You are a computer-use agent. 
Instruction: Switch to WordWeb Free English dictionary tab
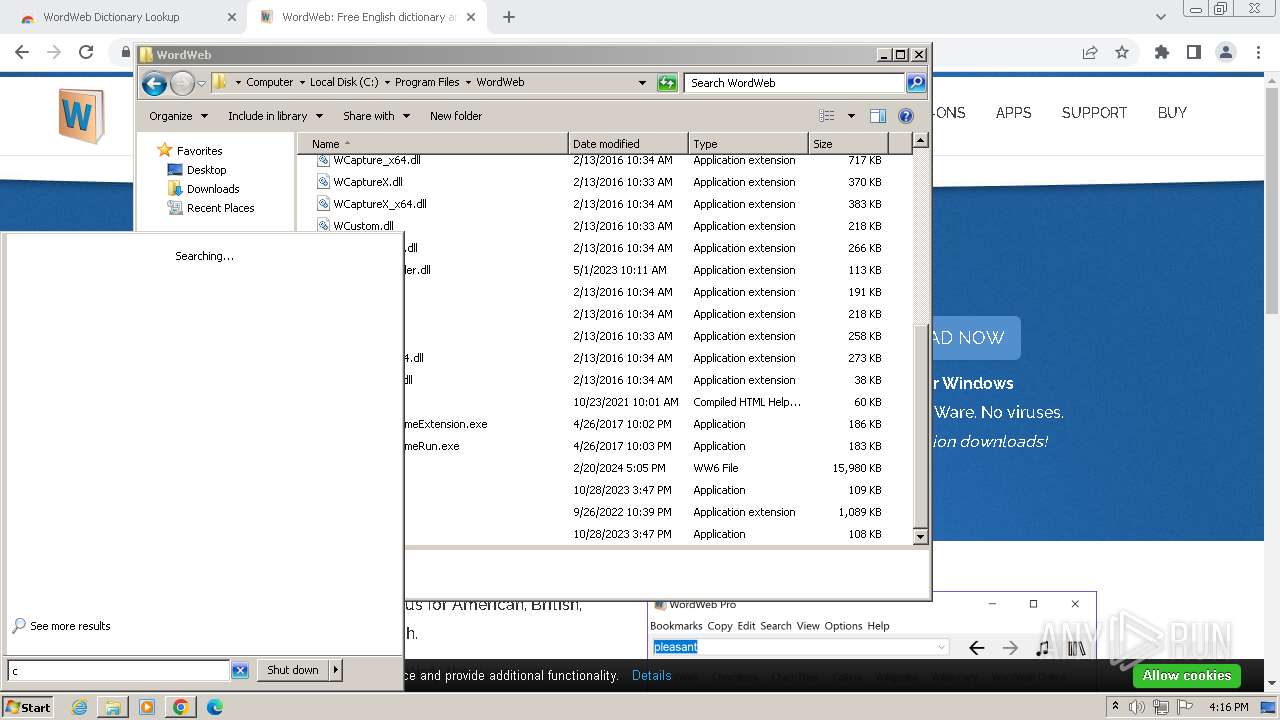pos(368,17)
